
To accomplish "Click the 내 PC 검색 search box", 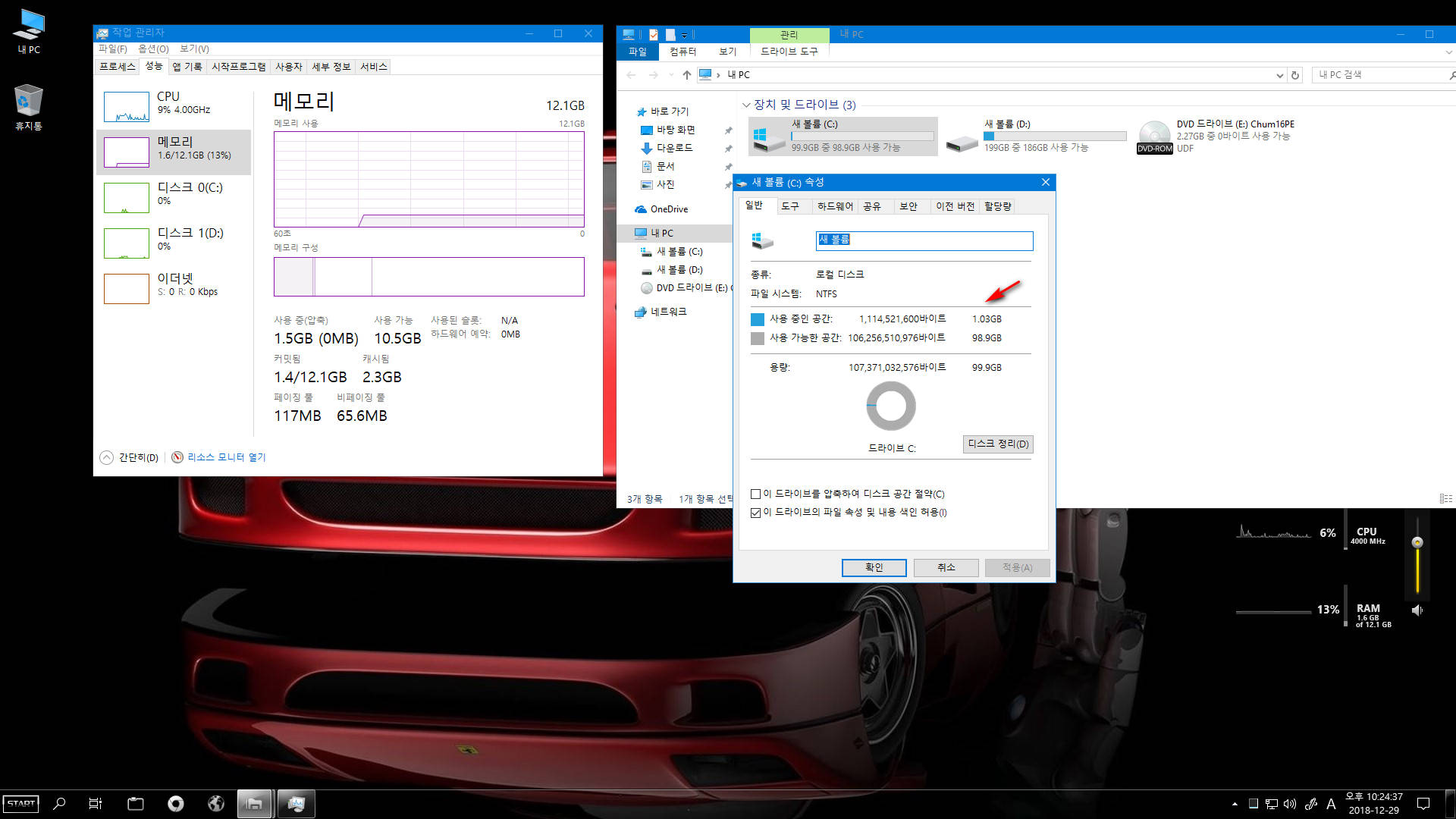I will click(x=1380, y=75).
